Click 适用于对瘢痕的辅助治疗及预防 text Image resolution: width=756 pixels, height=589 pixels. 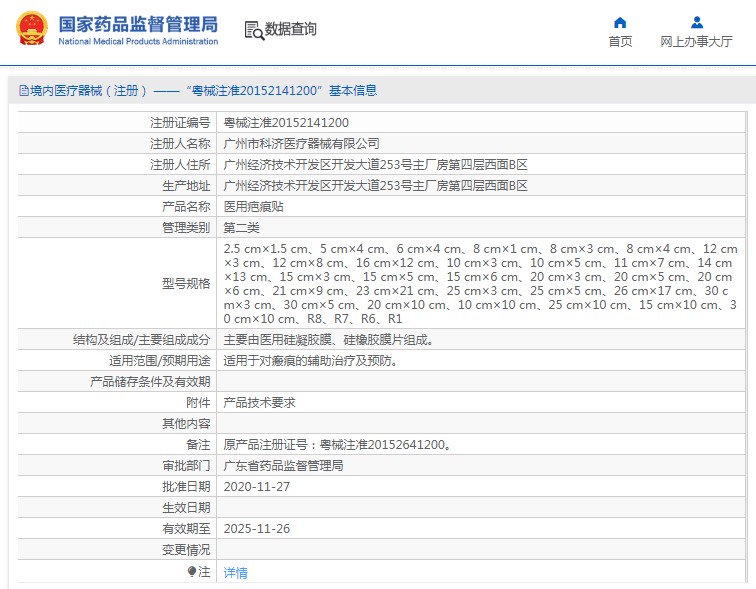click(310, 361)
